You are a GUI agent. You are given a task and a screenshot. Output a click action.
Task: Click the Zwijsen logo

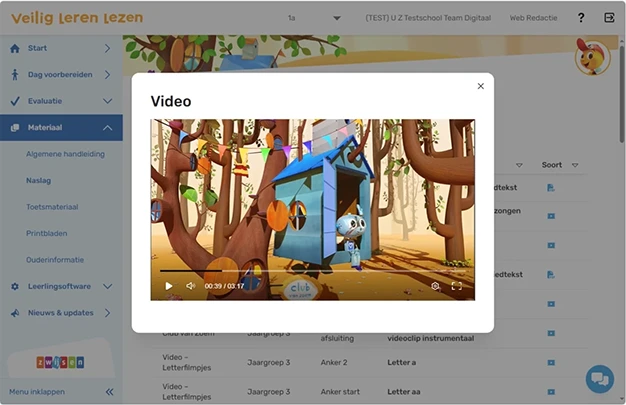click(60, 362)
